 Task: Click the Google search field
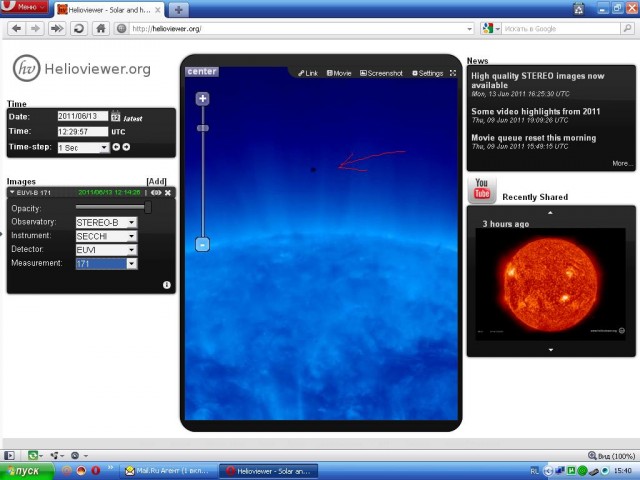pos(561,29)
